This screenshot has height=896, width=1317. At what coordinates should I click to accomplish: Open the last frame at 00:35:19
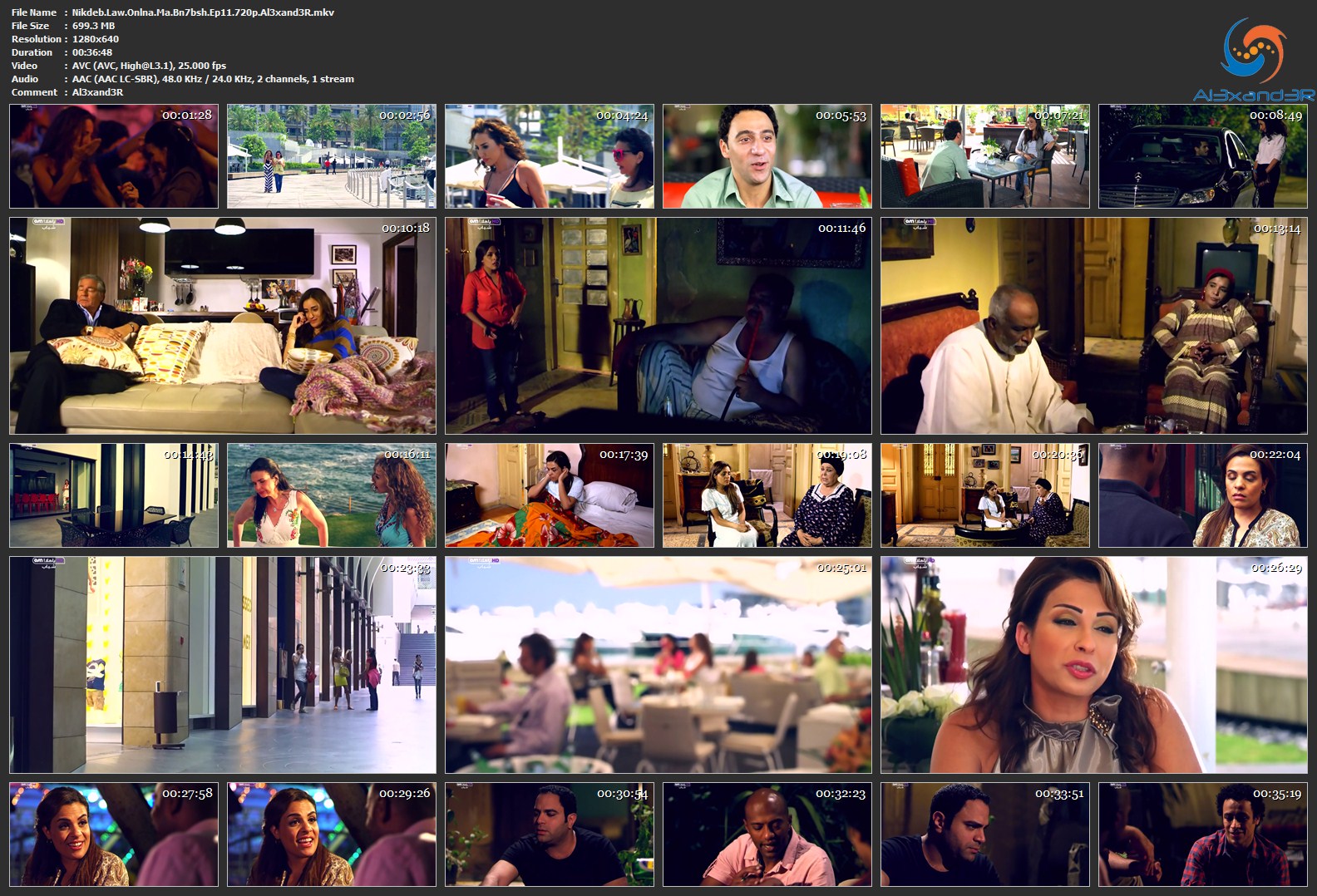click(x=1202, y=834)
